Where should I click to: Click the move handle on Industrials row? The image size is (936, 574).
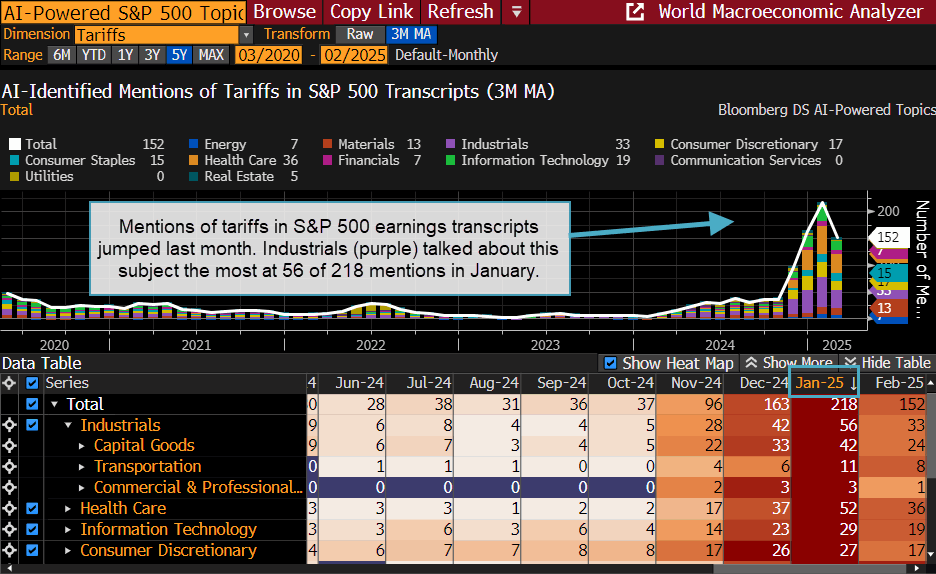9,425
